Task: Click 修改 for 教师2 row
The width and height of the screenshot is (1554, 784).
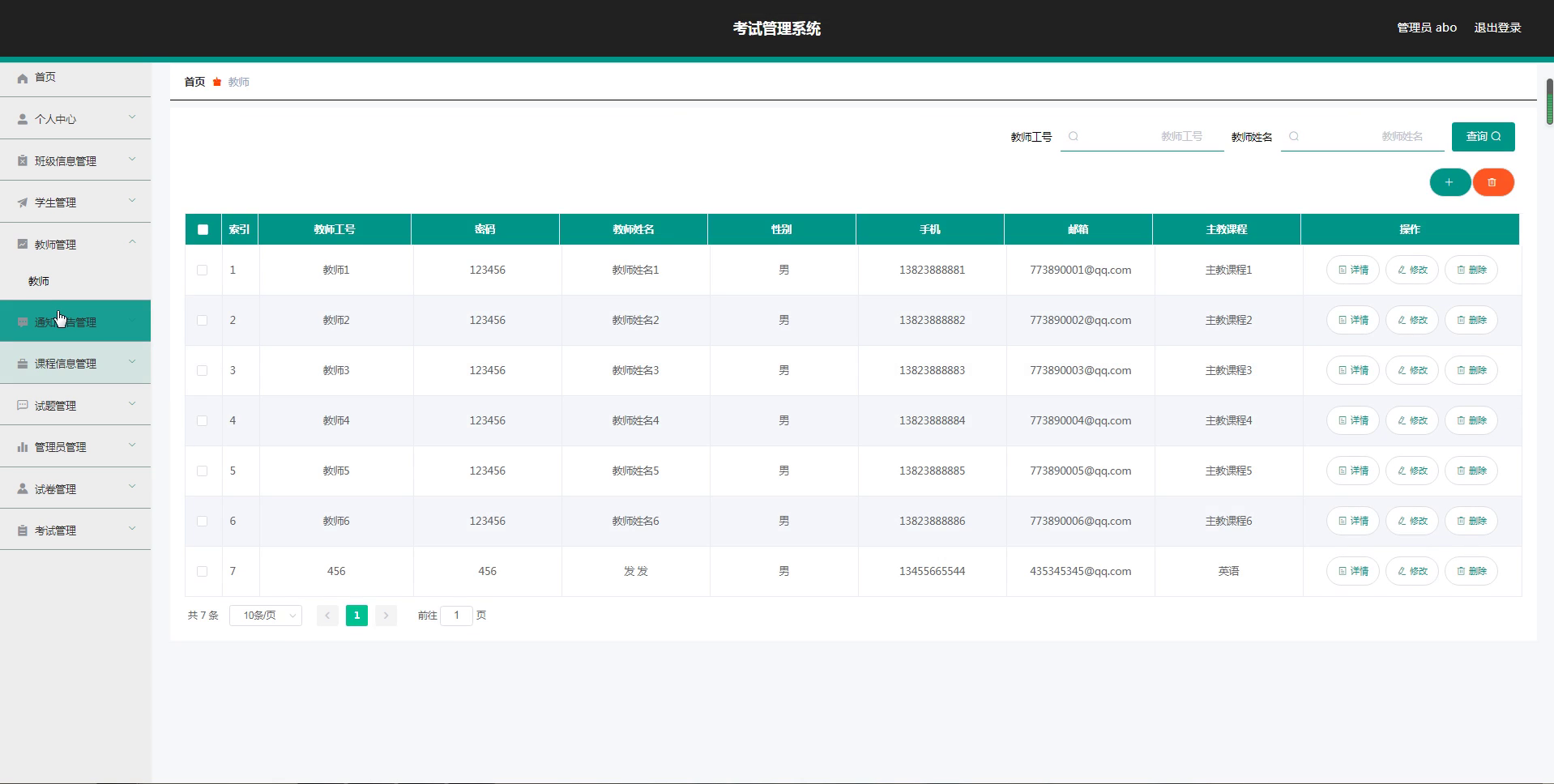Action: [x=1412, y=320]
